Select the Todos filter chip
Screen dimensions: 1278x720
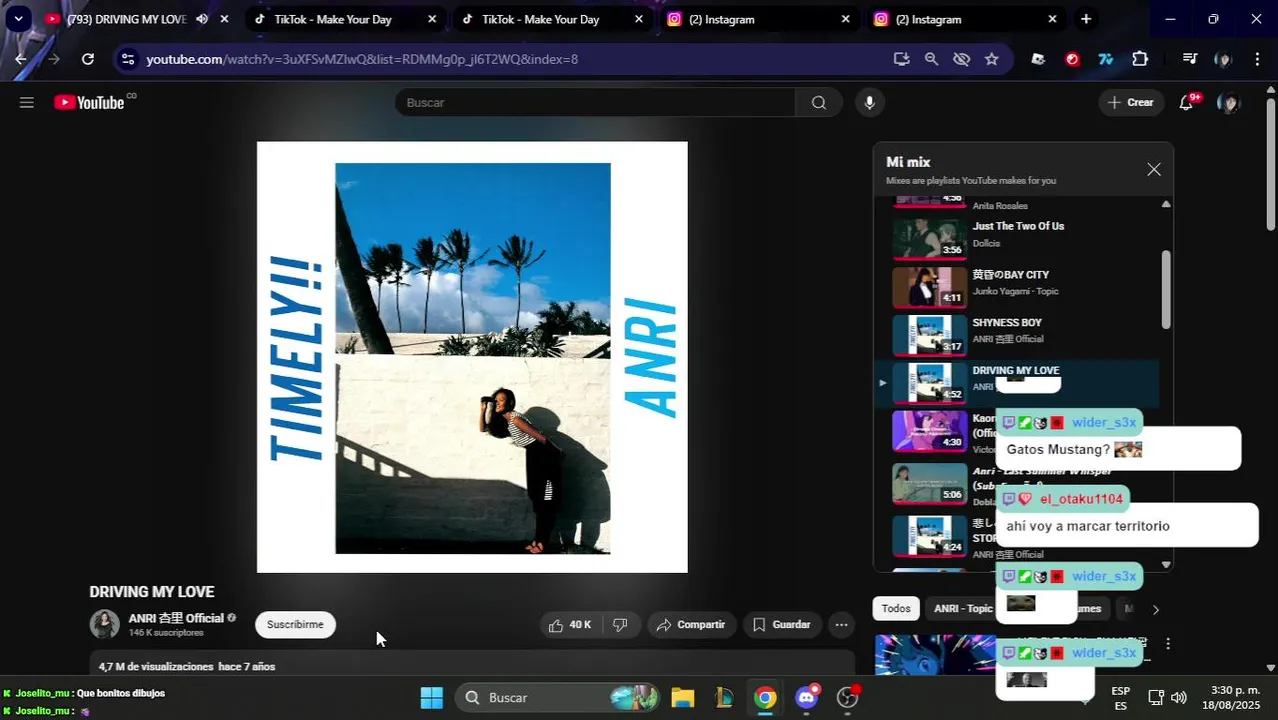point(896,609)
